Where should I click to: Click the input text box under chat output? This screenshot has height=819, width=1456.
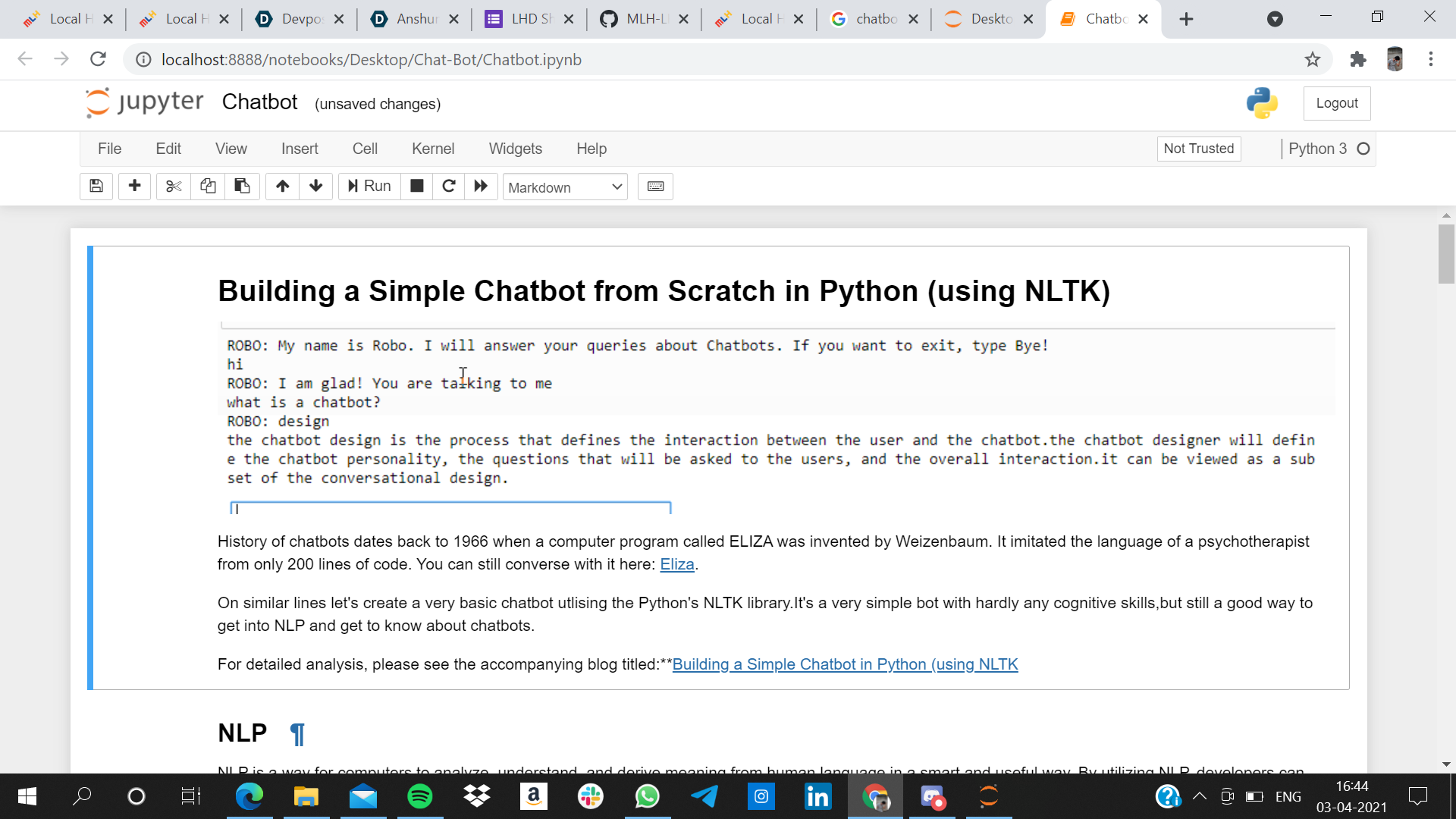450,508
